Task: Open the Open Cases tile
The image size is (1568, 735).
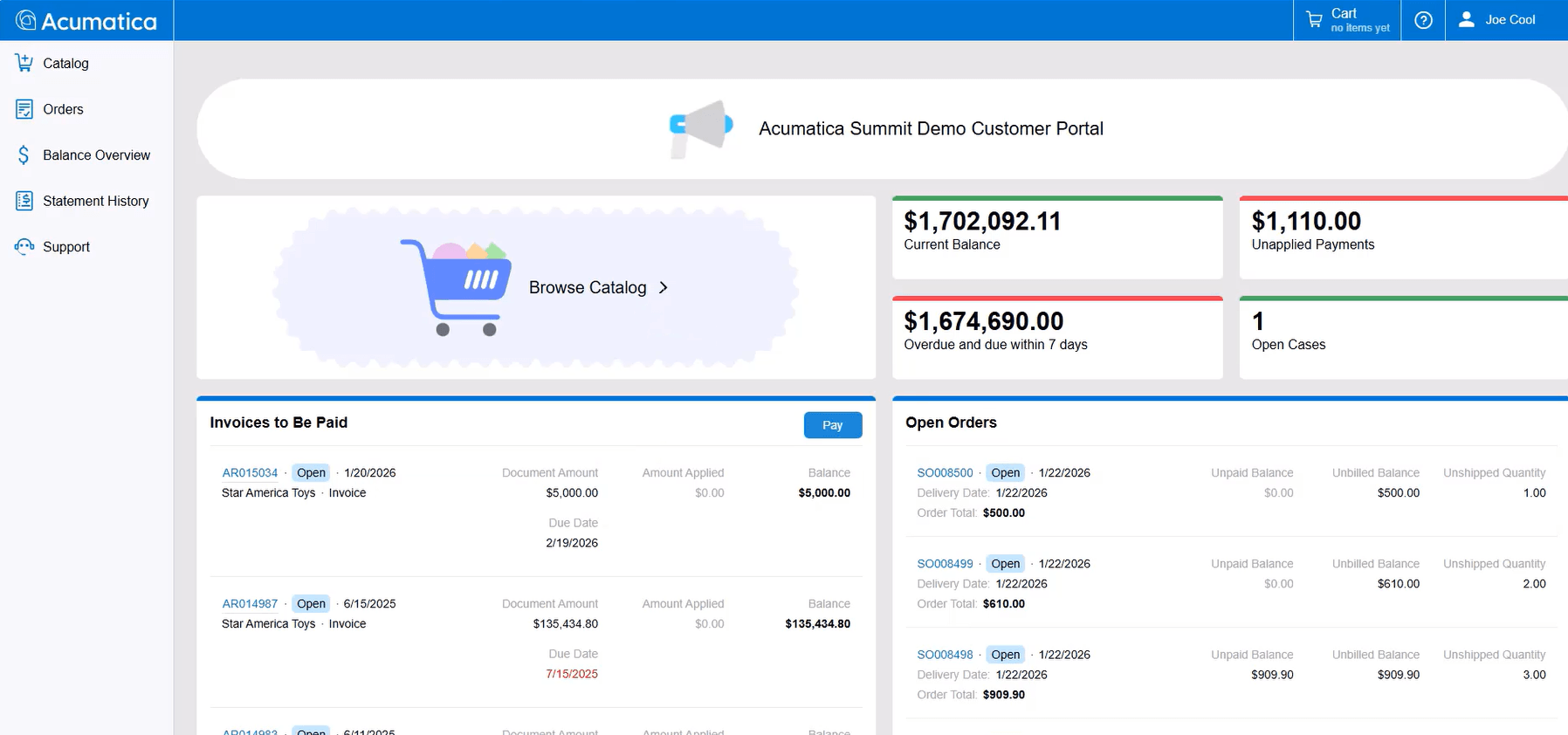Action: pyautogui.click(x=1404, y=338)
